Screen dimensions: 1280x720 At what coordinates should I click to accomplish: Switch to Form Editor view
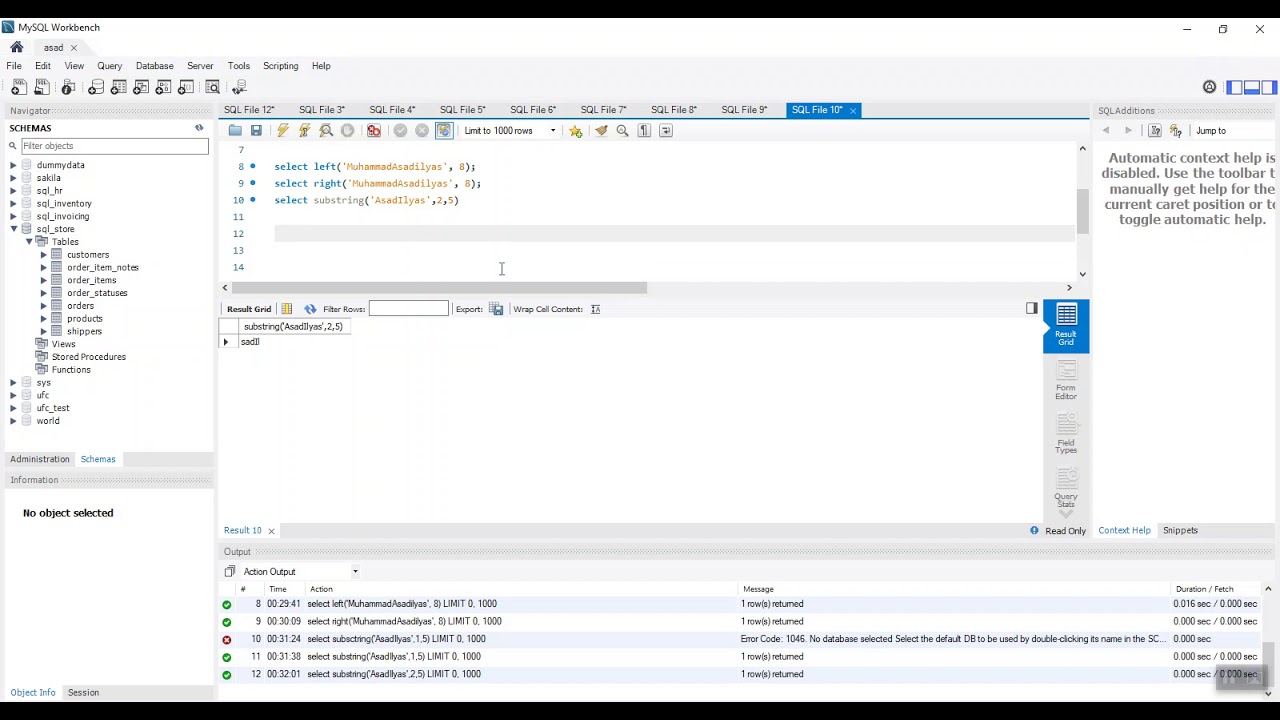tap(1066, 380)
